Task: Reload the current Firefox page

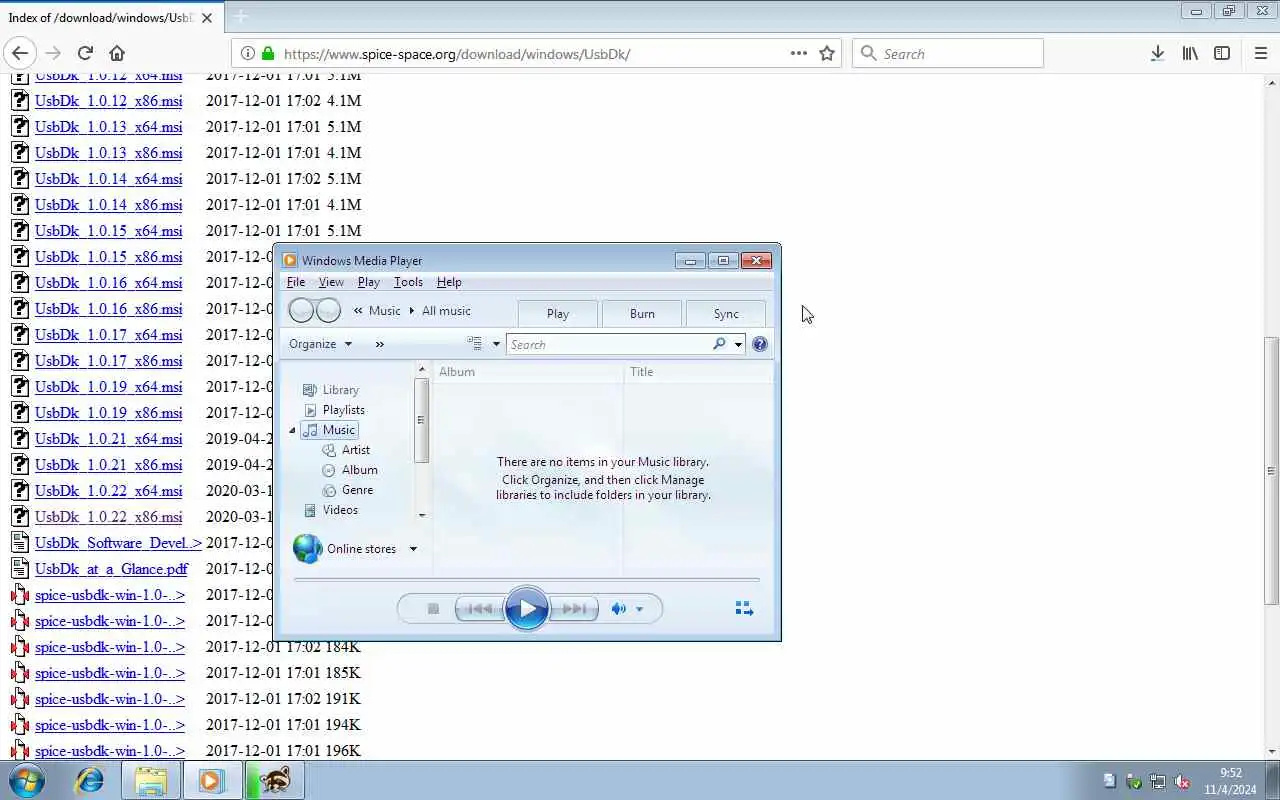Action: 85,53
